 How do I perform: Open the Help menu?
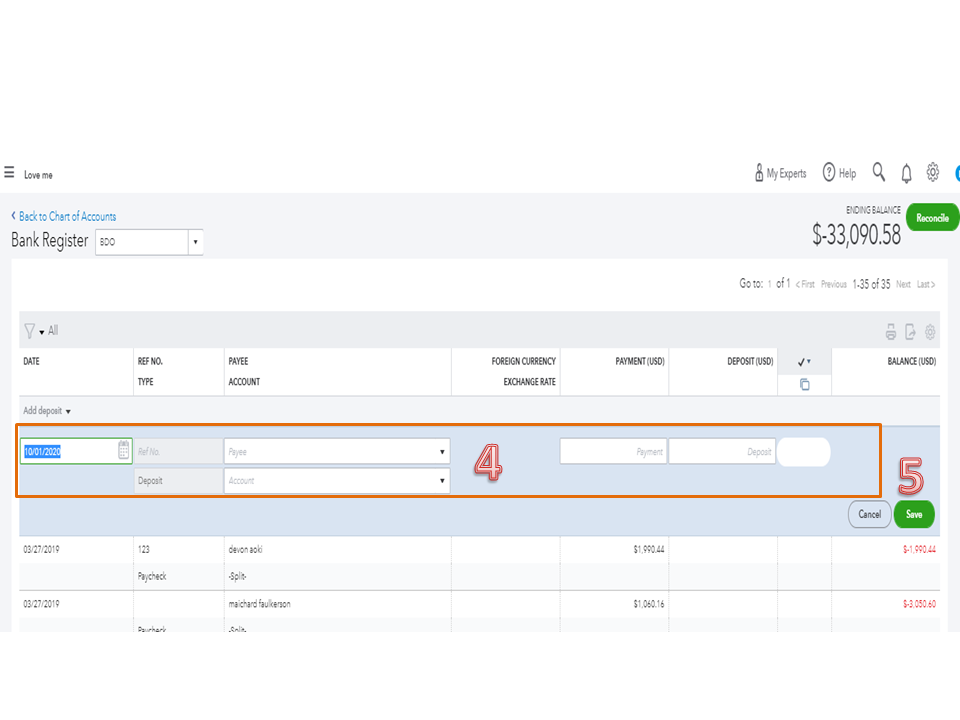[x=839, y=173]
